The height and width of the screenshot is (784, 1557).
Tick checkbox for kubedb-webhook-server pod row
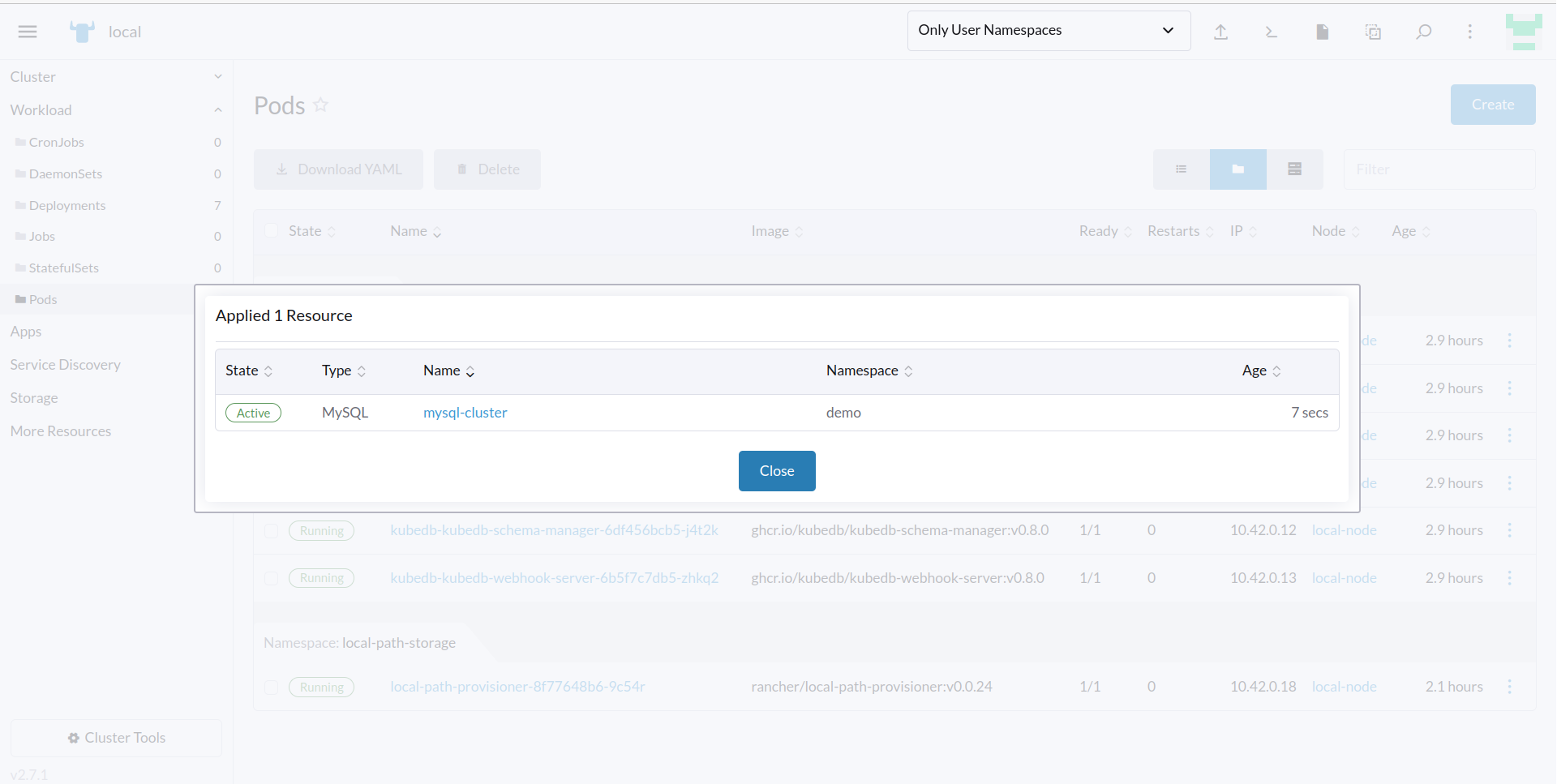click(x=271, y=578)
